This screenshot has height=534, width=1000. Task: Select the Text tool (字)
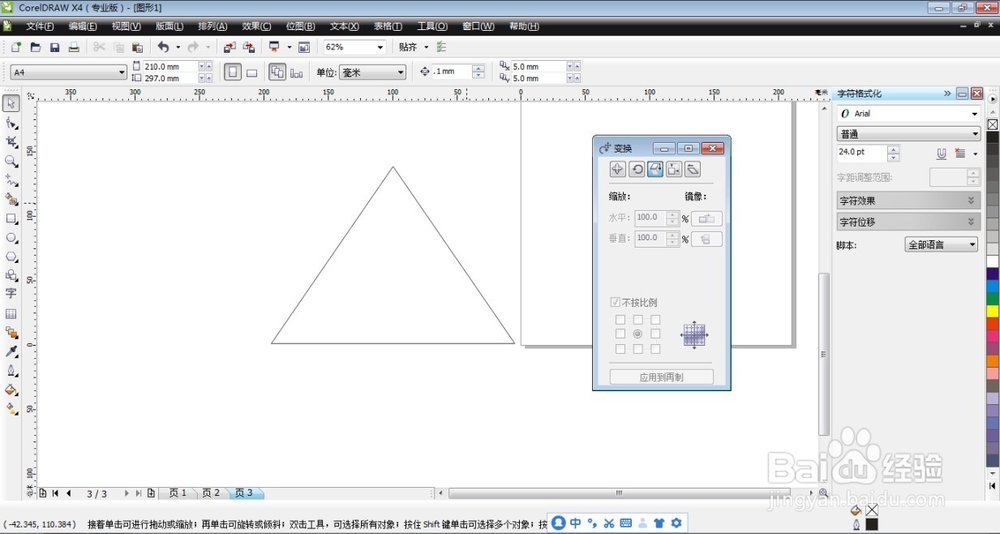point(11,293)
